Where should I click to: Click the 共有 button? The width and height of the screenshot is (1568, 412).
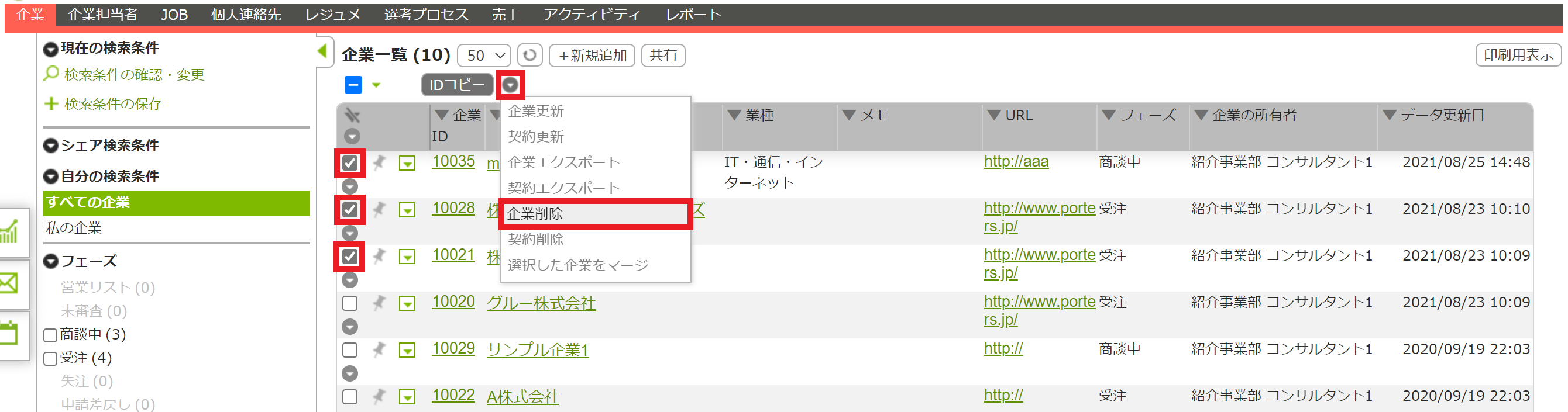click(663, 56)
